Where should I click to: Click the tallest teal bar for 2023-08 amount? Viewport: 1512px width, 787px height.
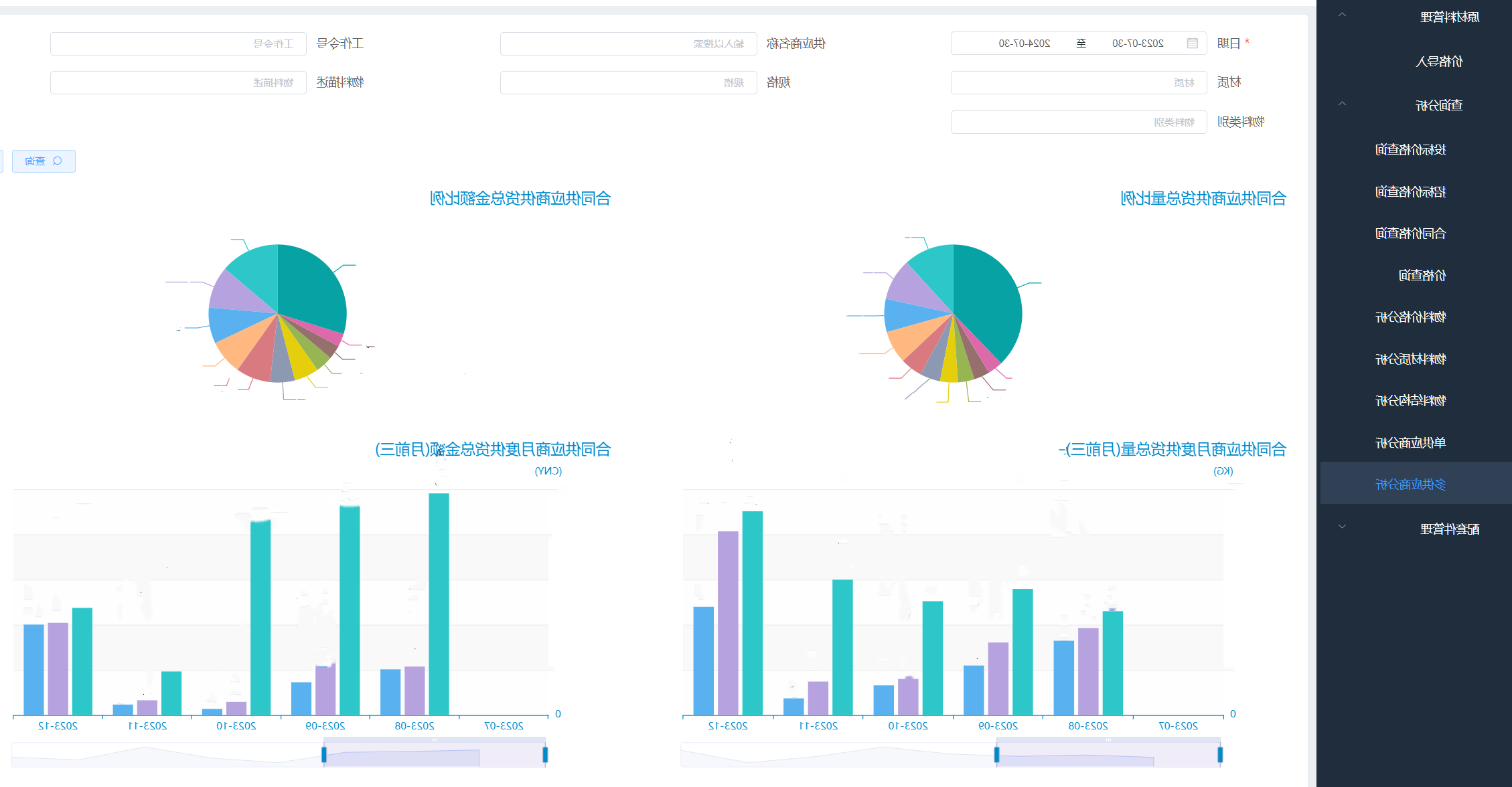click(x=439, y=604)
